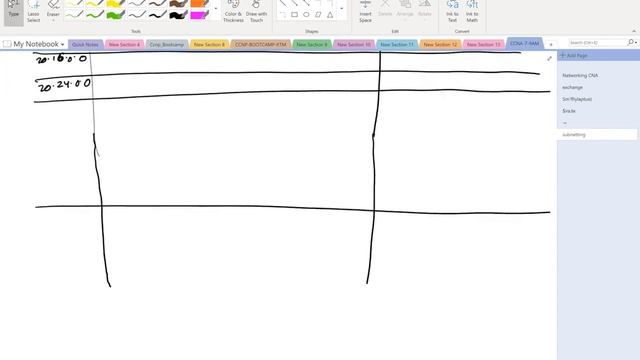The image size is (640, 360).
Task: Open the Networking CNA page
Action: [580, 76]
